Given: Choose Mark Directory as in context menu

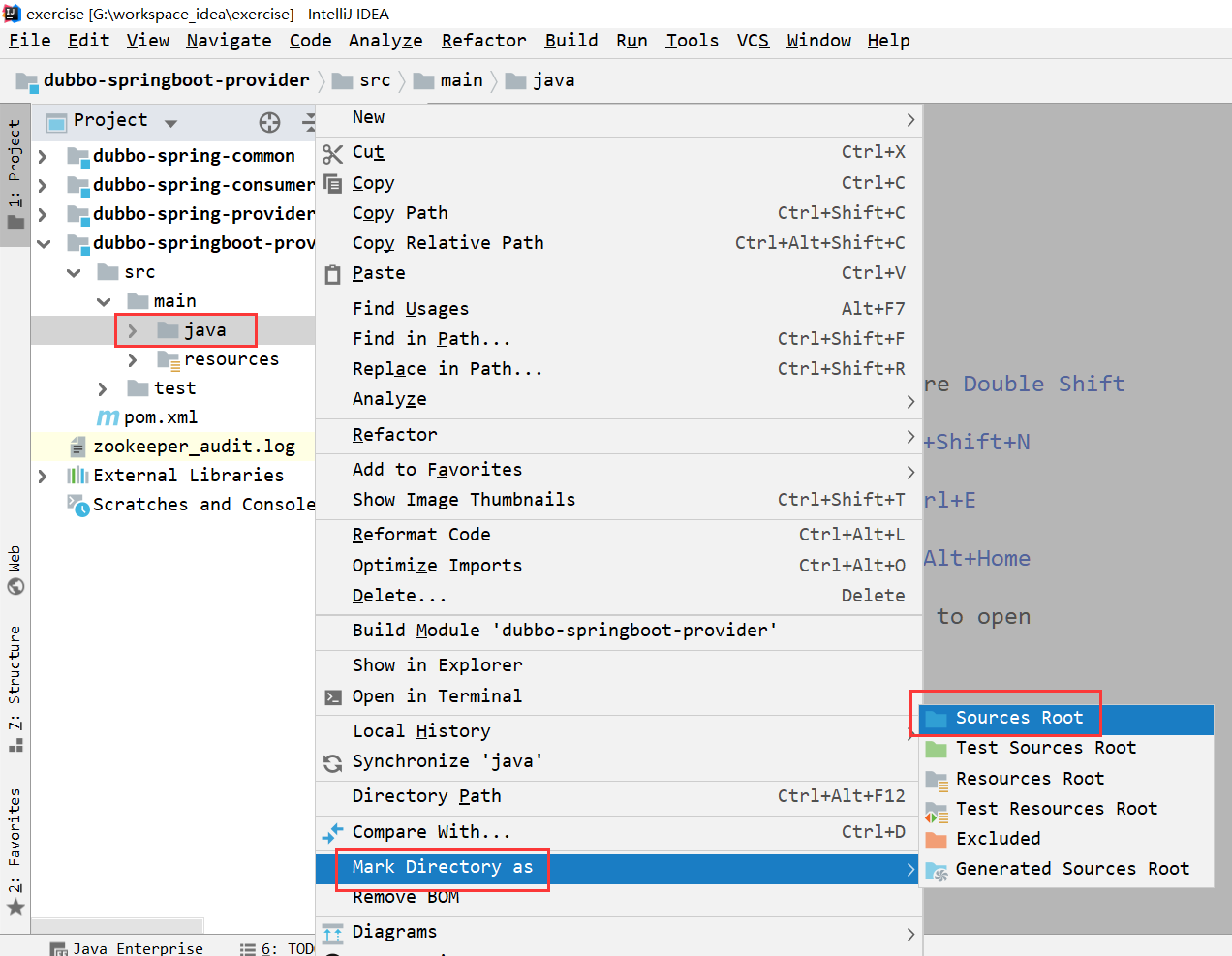Looking at the screenshot, I should pyautogui.click(x=619, y=868).
